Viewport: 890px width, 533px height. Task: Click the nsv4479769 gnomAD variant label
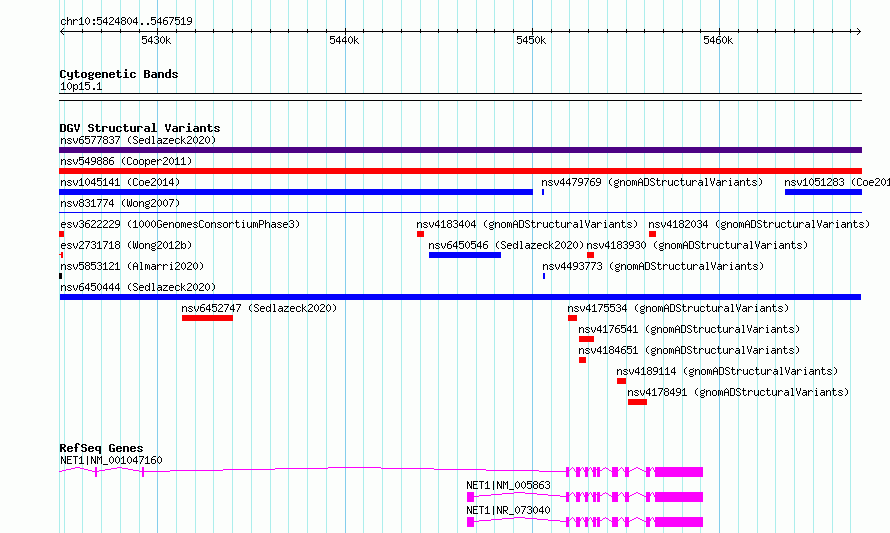click(x=652, y=182)
